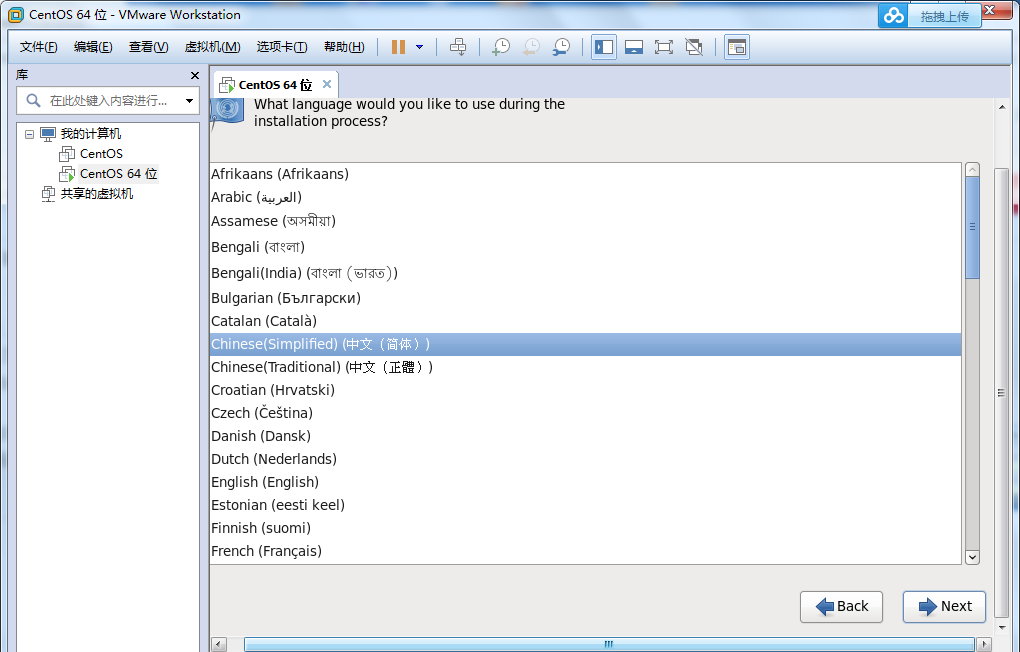
Task: Select Chinese(Simplified) language
Action: (x=585, y=344)
